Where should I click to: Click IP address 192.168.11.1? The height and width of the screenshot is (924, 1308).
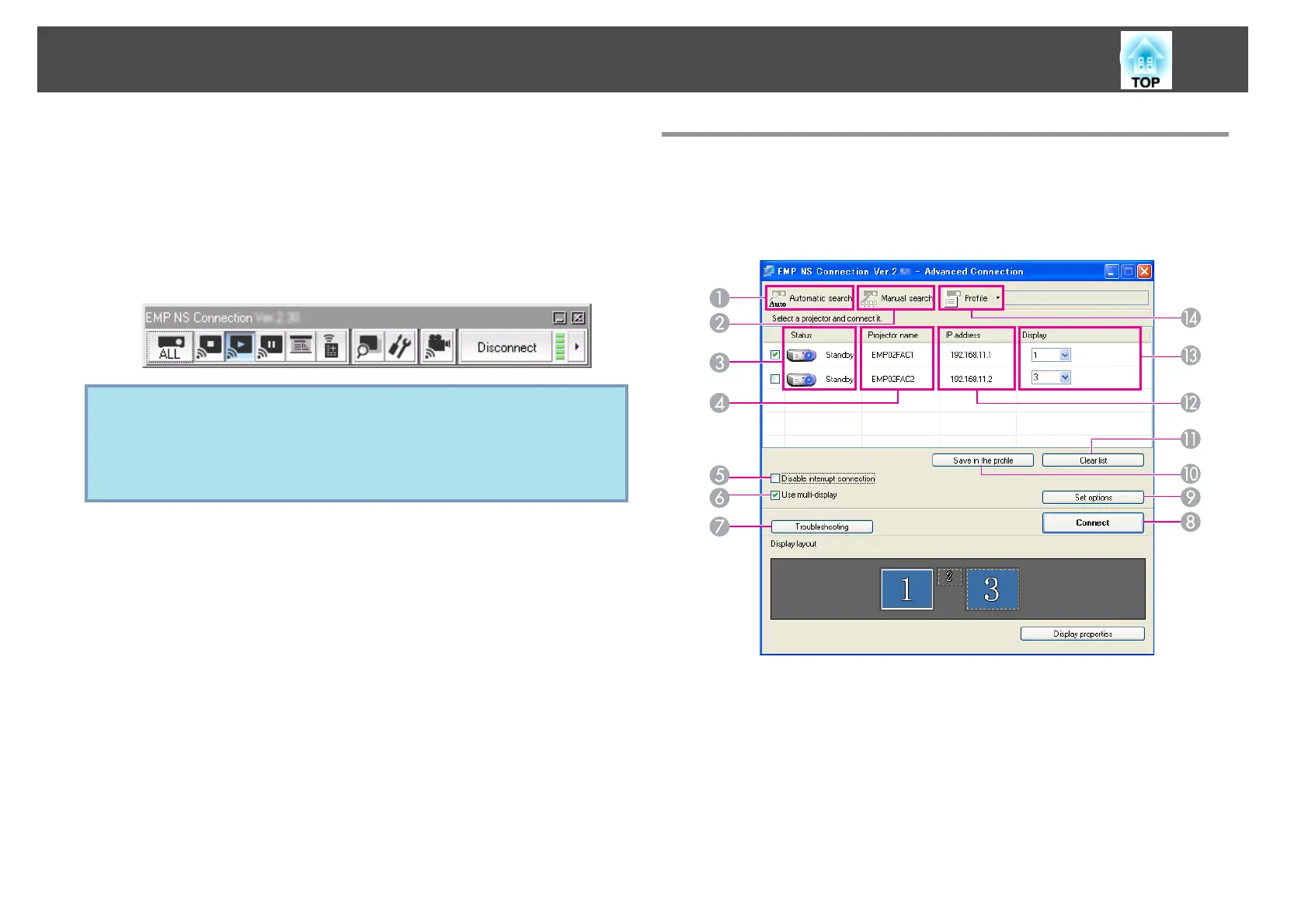click(x=970, y=355)
